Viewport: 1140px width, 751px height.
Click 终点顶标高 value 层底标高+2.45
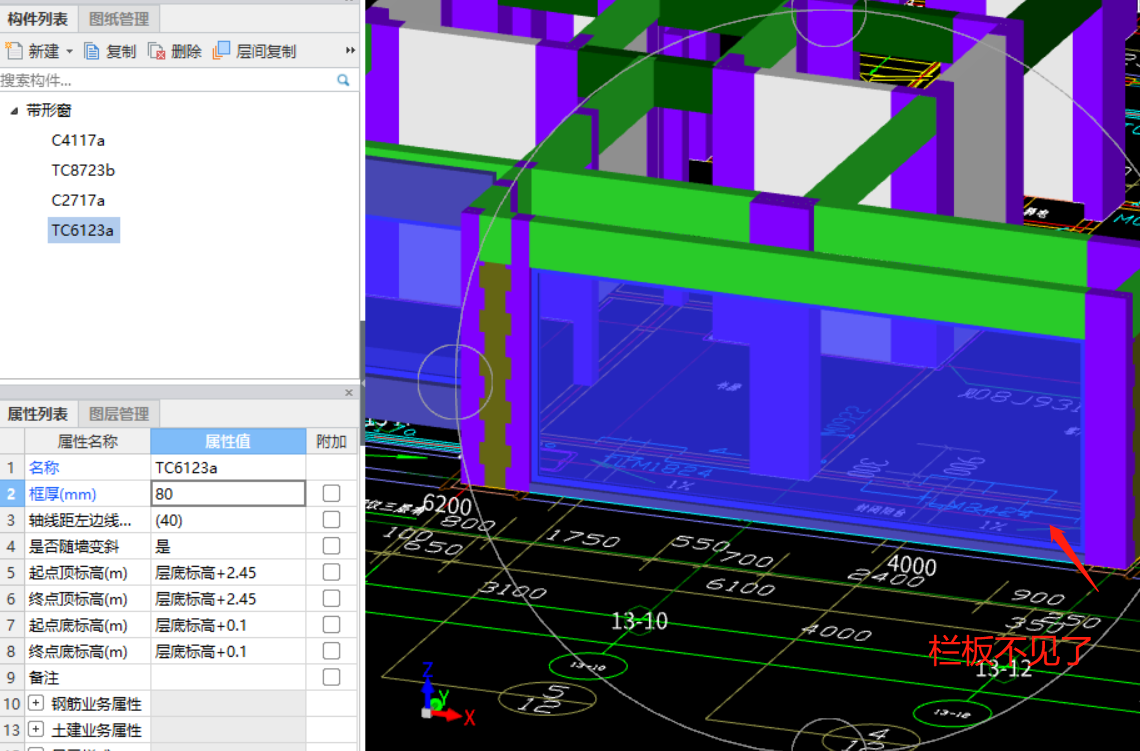click(x=228, y=598)
